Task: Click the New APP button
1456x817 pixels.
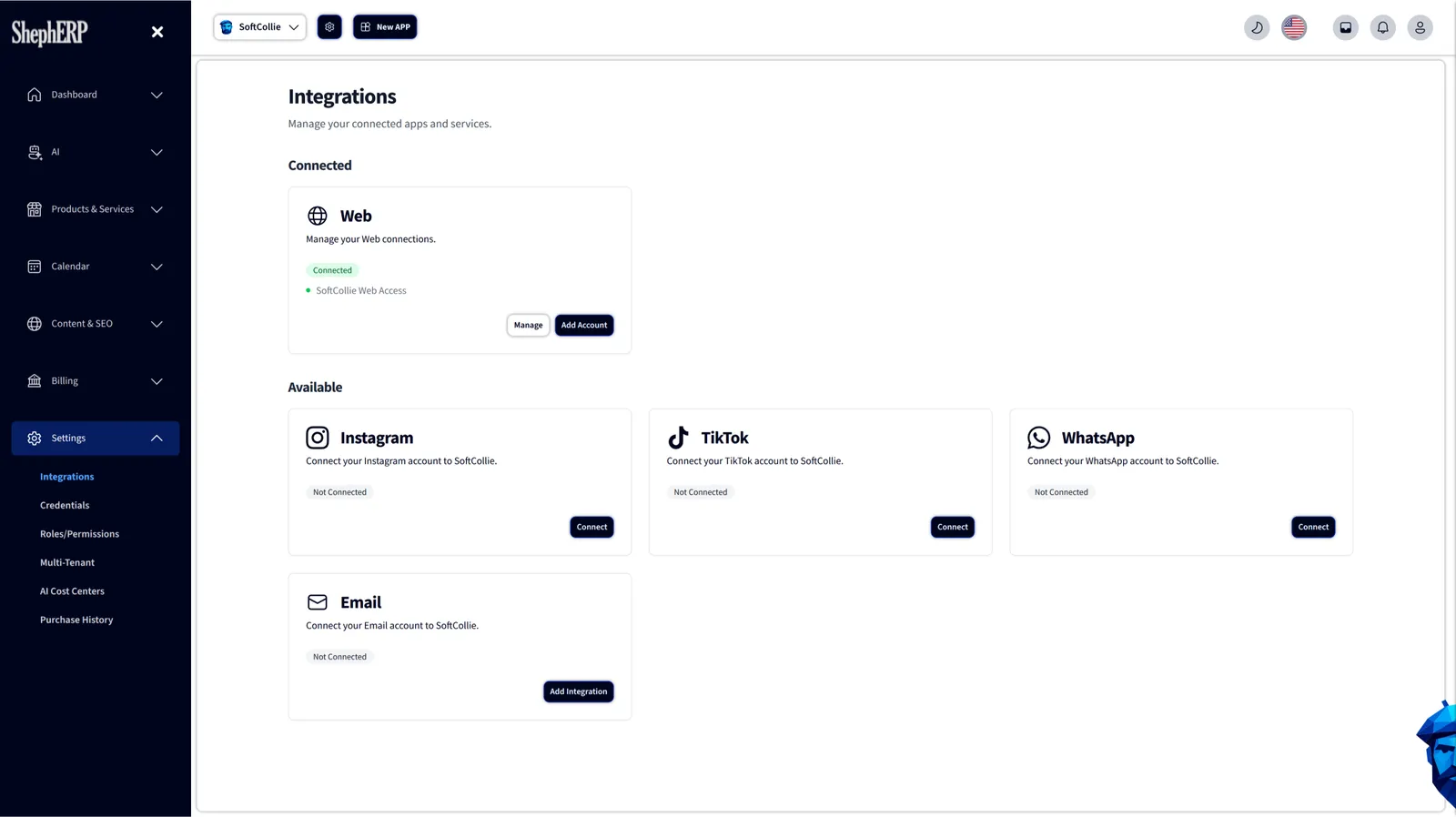Action: 385,27
